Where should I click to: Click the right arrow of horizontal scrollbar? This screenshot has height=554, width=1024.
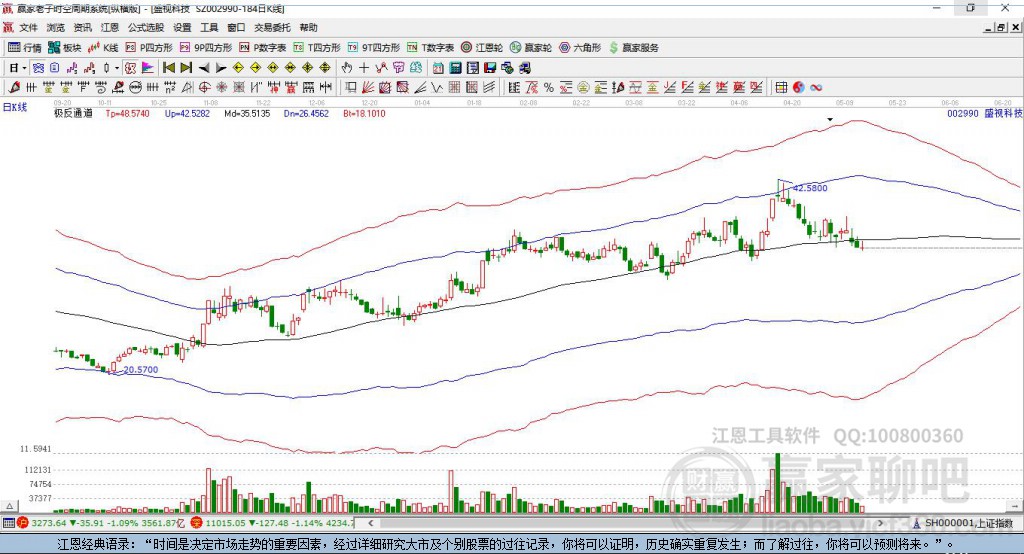880,523
